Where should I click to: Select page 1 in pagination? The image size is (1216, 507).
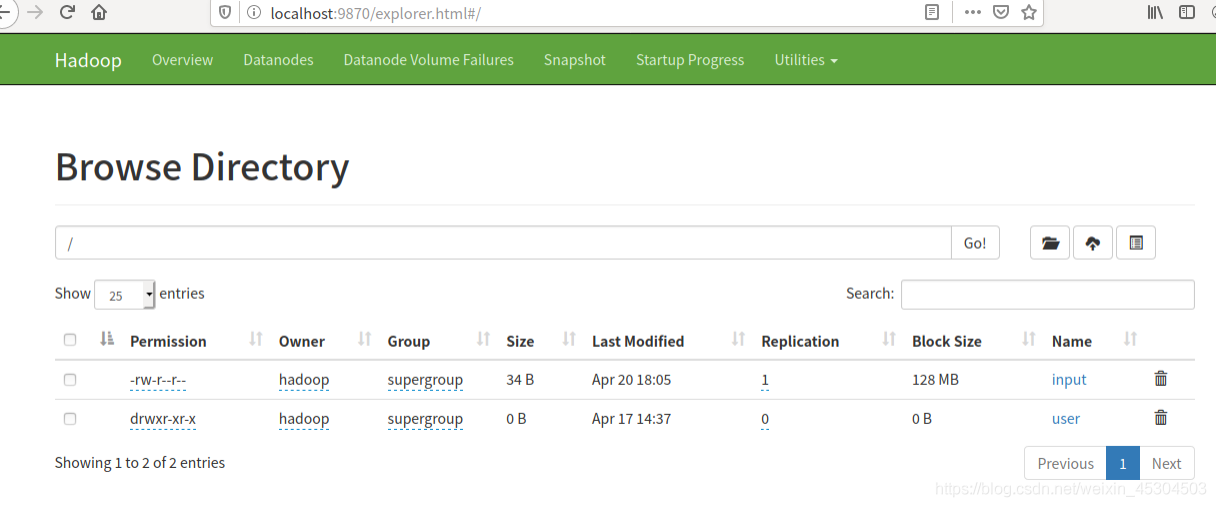pos(1123,463)
